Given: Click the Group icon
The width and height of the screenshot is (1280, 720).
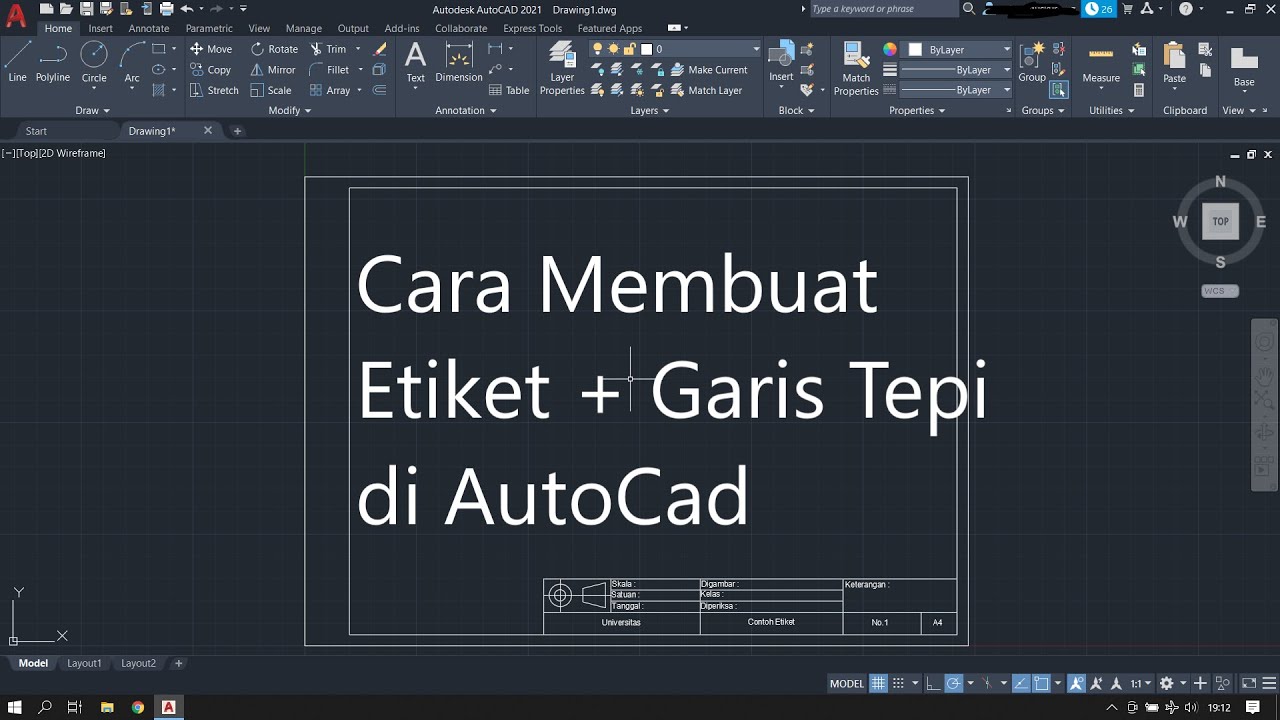Looking at the screenshot, I should (x=1032, y=62).
